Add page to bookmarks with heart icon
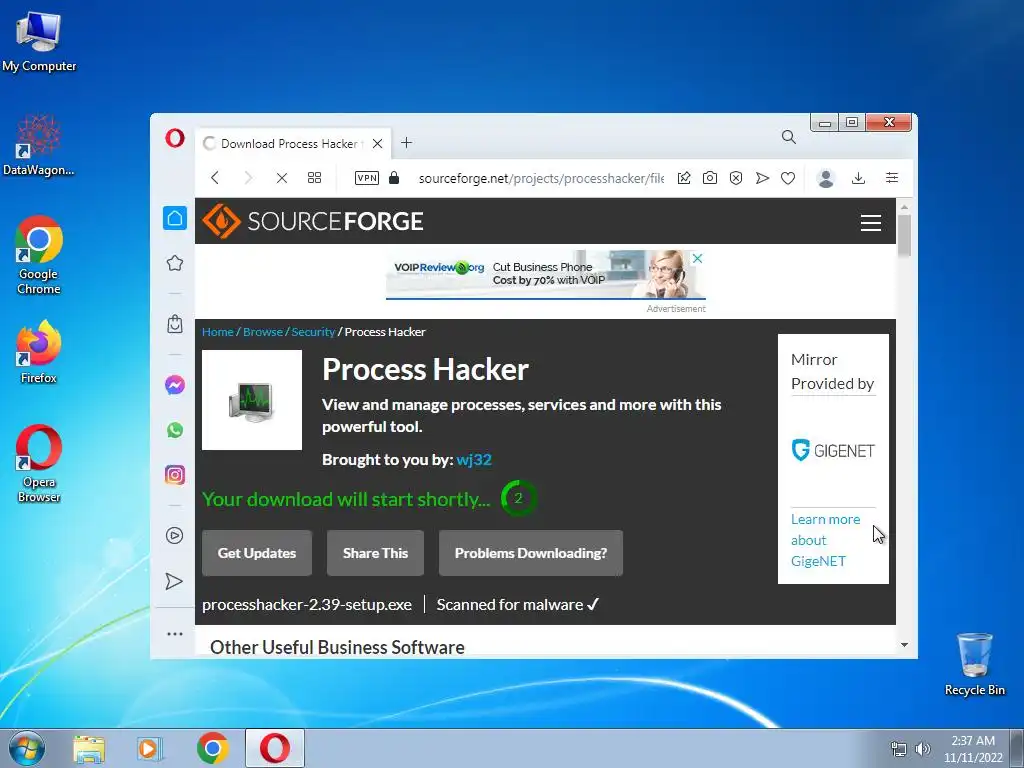 (x=788, y=178)
